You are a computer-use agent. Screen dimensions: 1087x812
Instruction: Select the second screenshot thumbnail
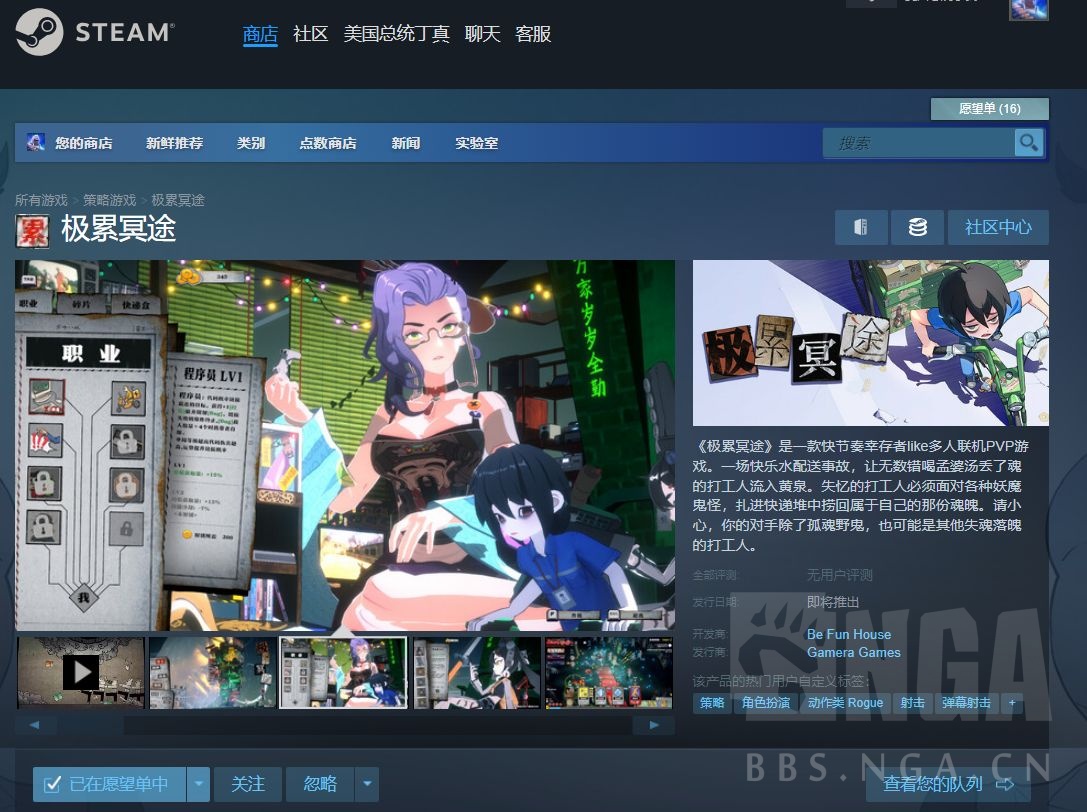[x=212, y=673]
